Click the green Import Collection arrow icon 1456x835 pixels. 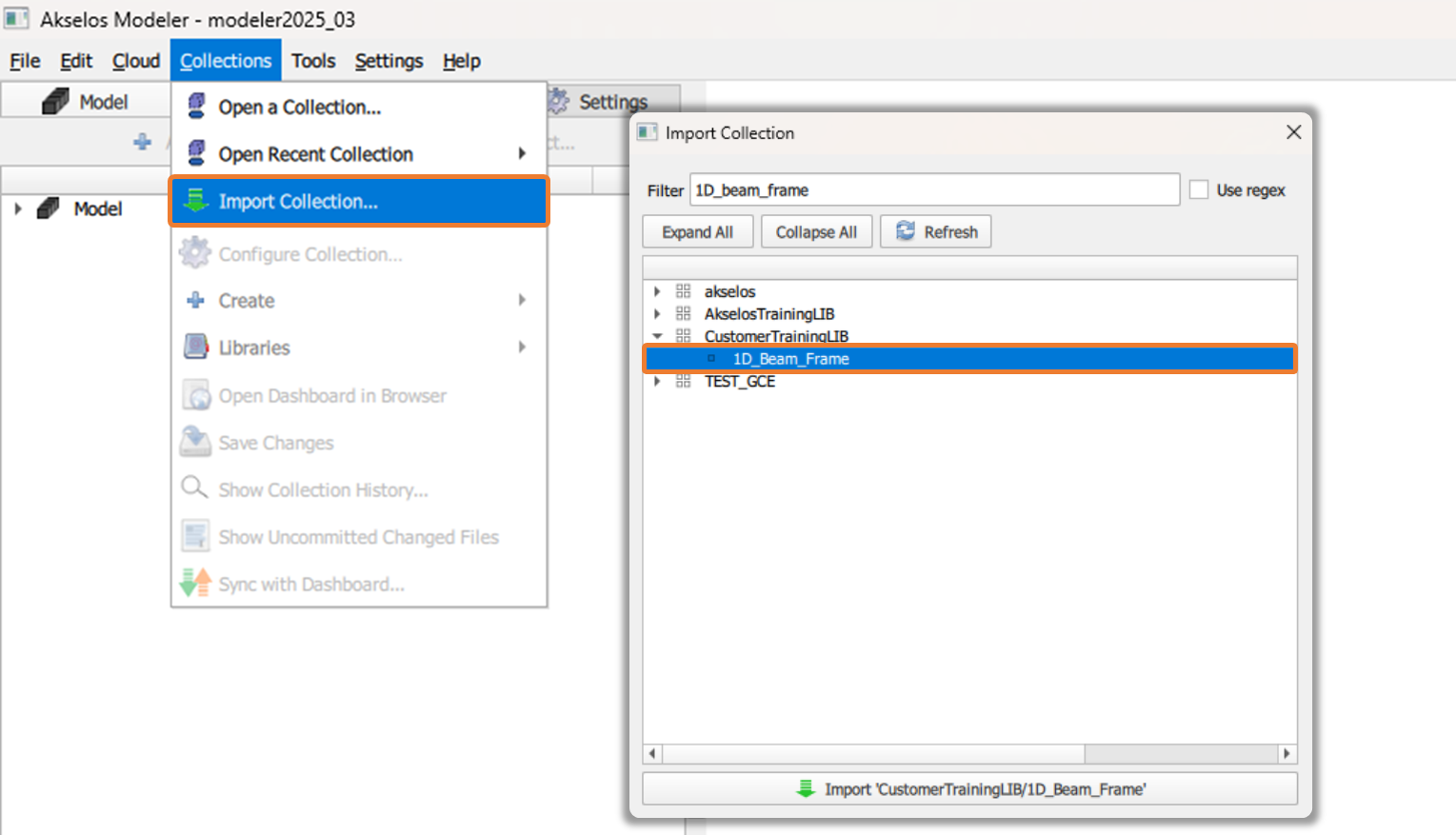coord(195,200)
